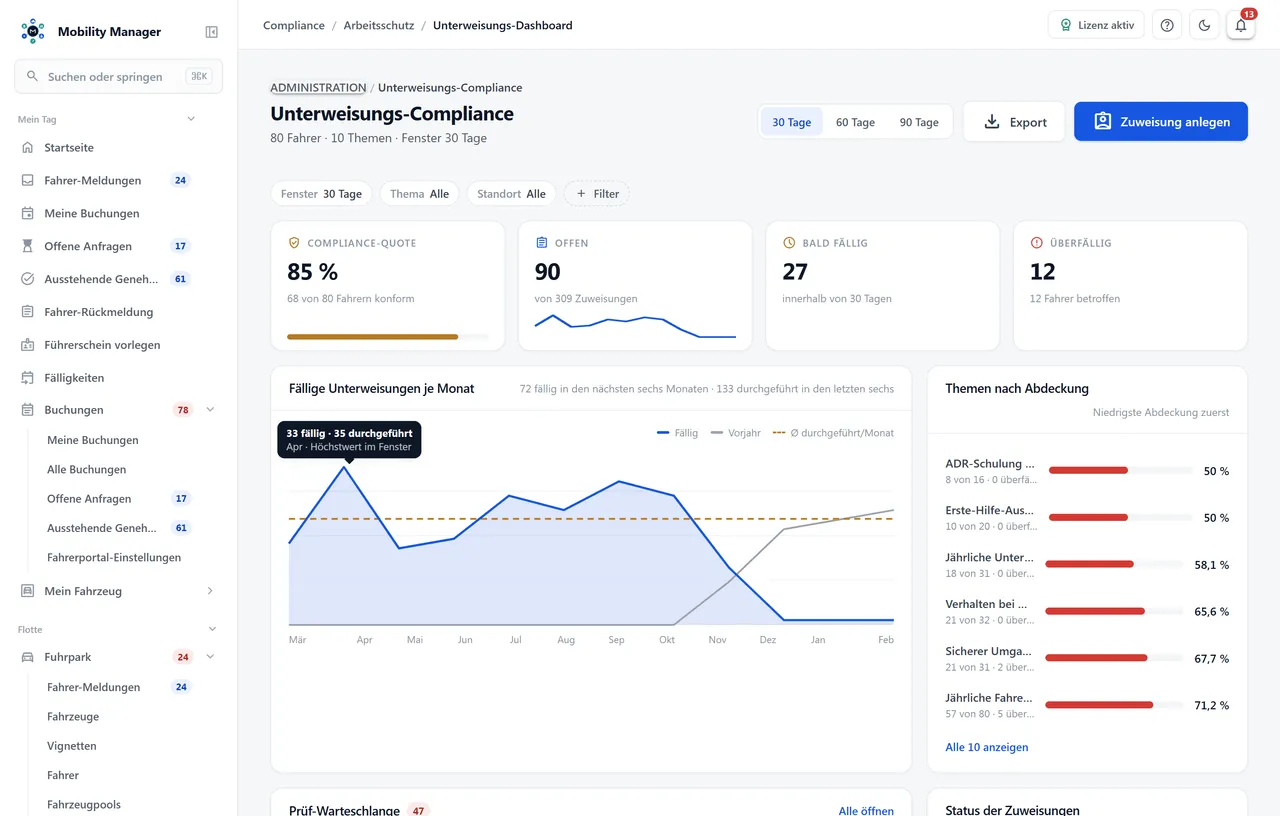Open the Thema Alle filter dropdown
1280x816 pixels.
click(x=420, y=194)
